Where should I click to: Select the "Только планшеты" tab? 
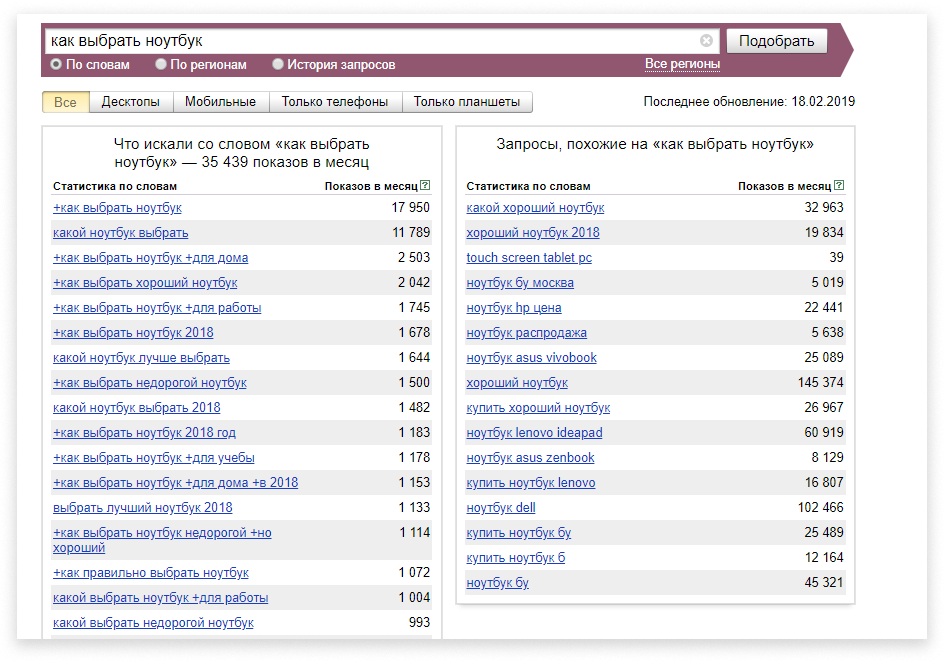467,102
